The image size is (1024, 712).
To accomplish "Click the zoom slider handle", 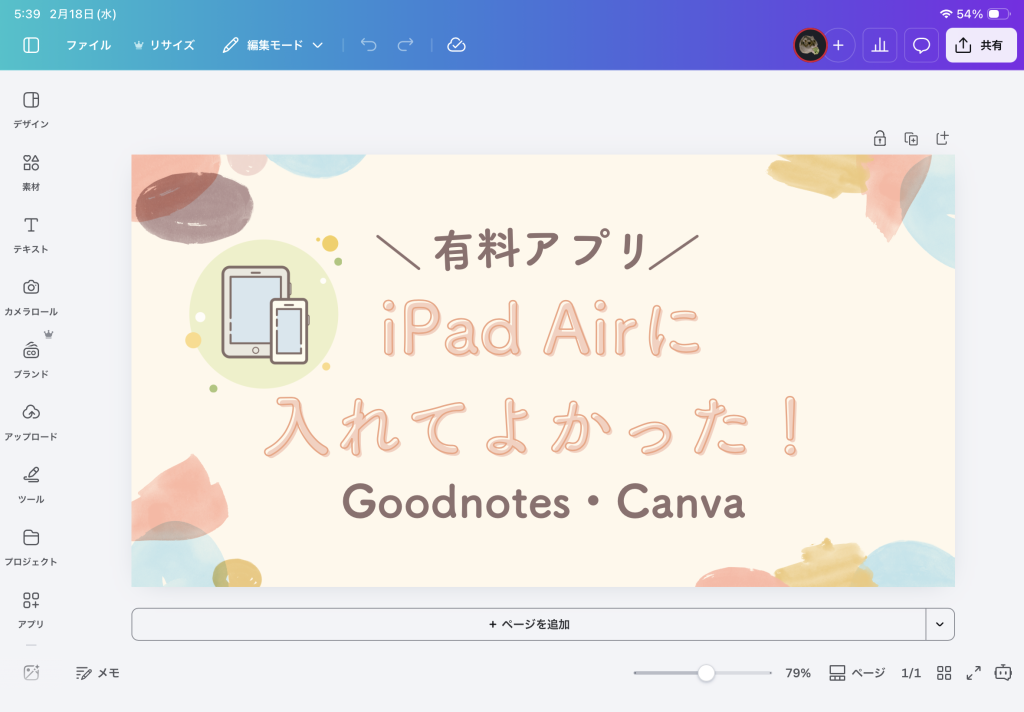I will pos(706,673).
